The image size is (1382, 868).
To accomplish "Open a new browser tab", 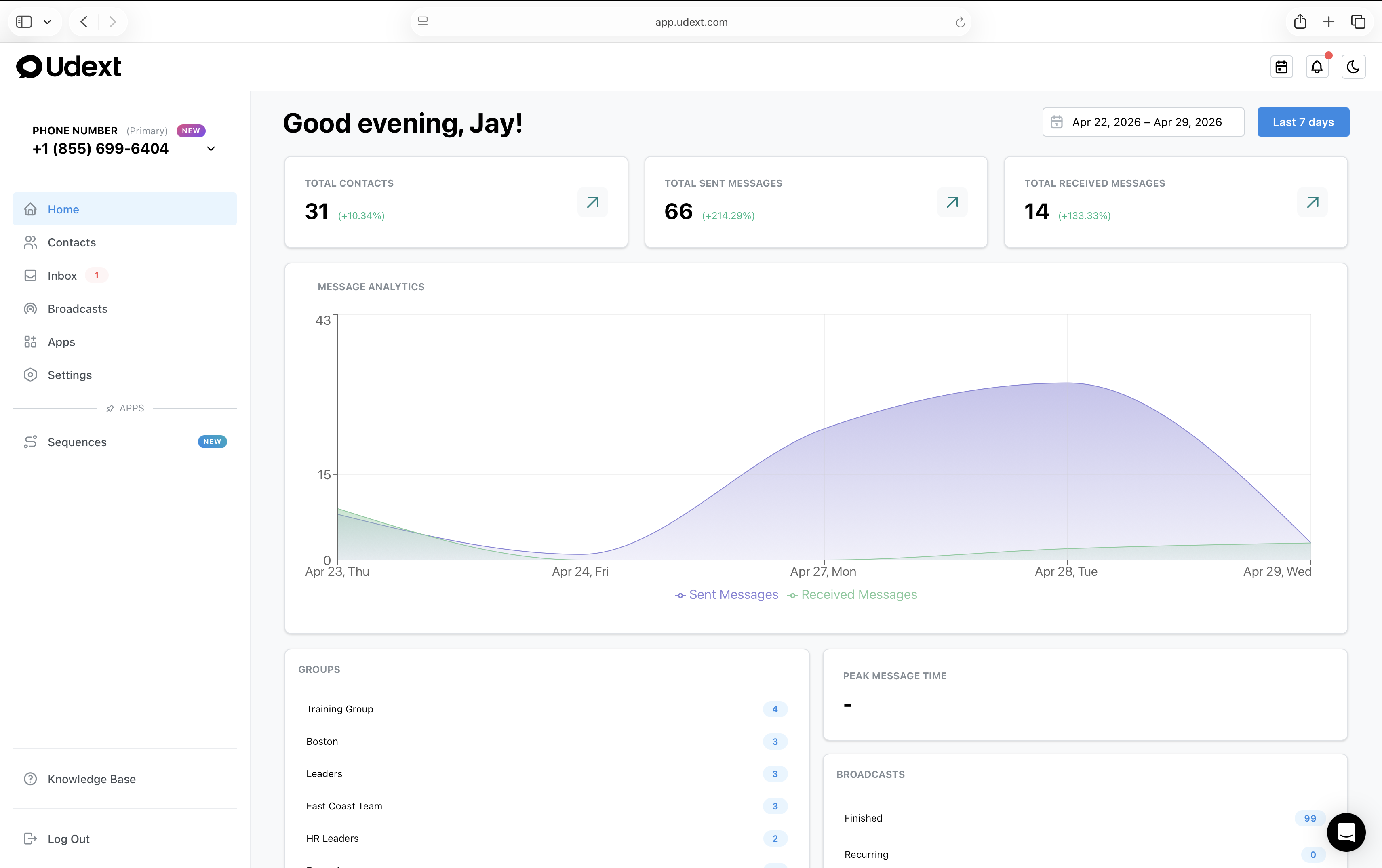I will pos(1329,22).
